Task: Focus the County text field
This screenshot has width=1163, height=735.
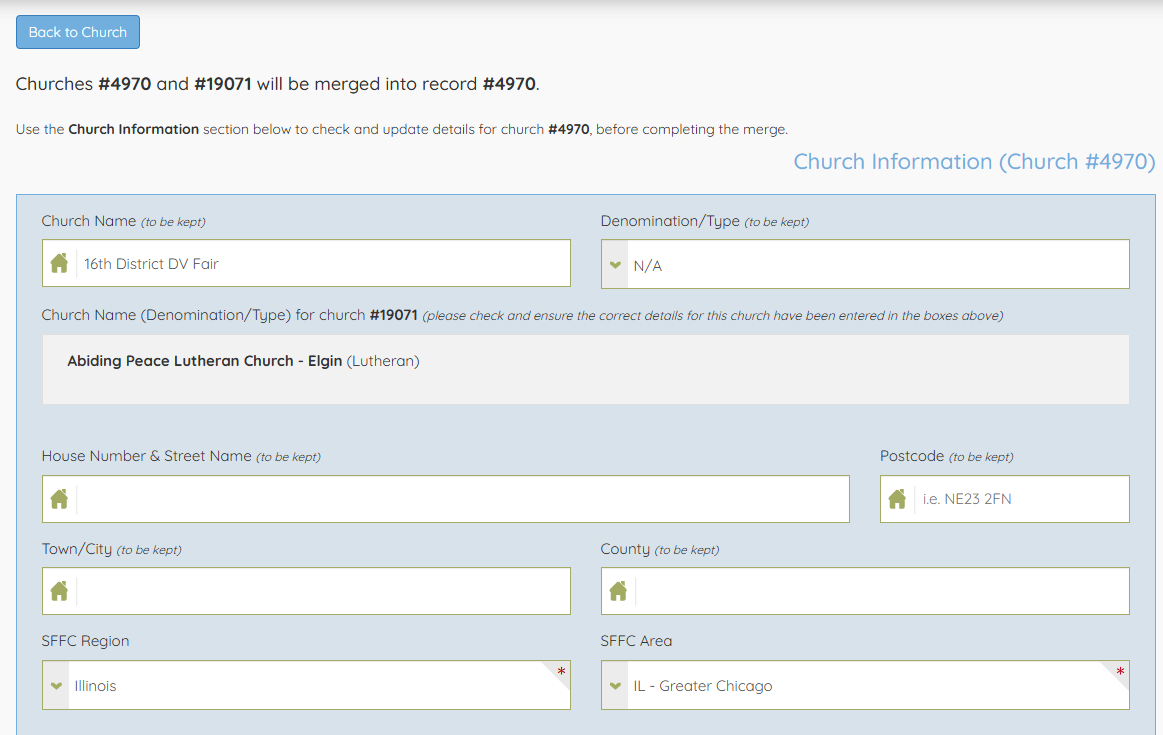Action: [880, 591]
